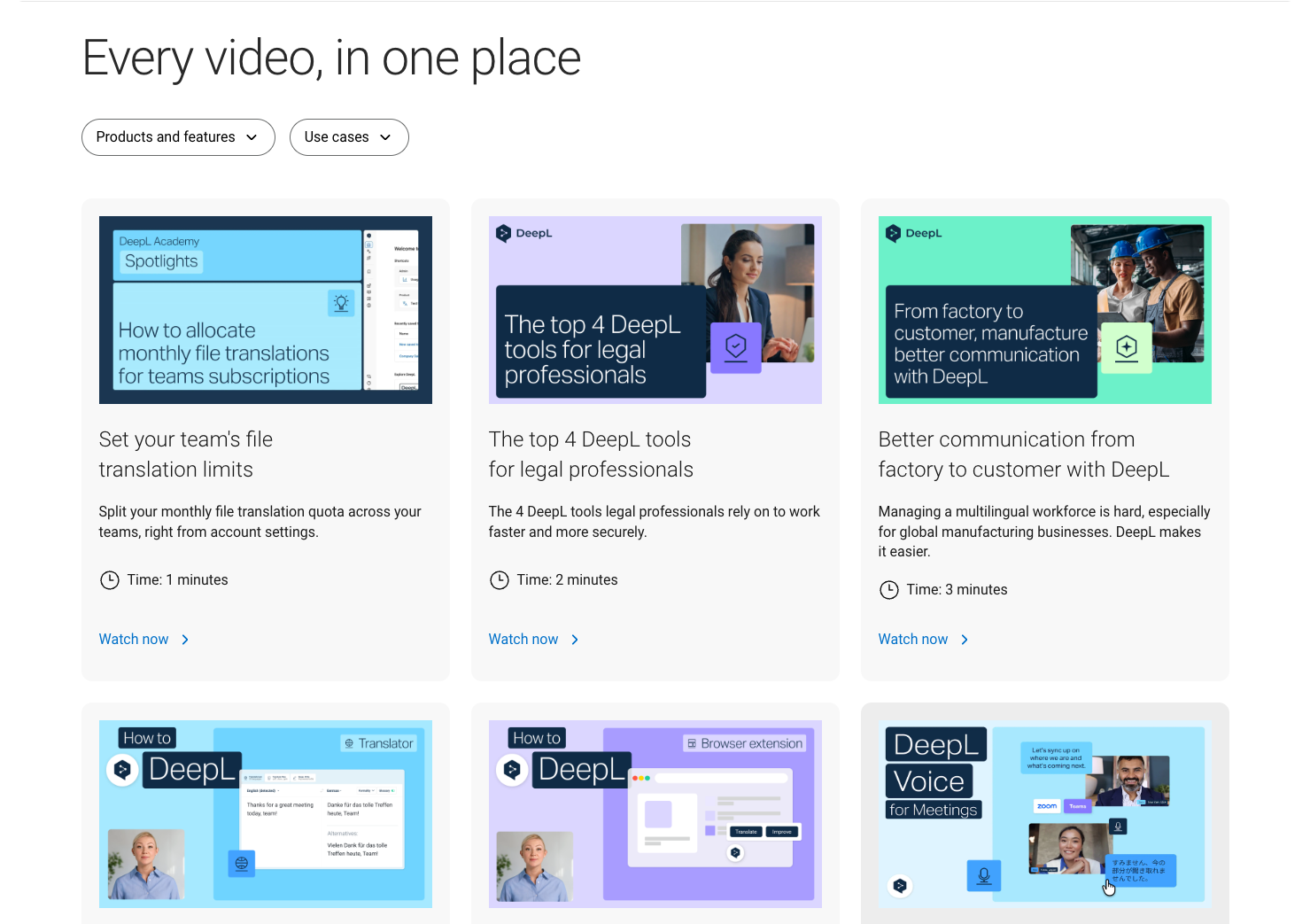Open the From factory to customer thumbnail
This screenshot has height=924, width=1310.
[x=1045, y=310]
